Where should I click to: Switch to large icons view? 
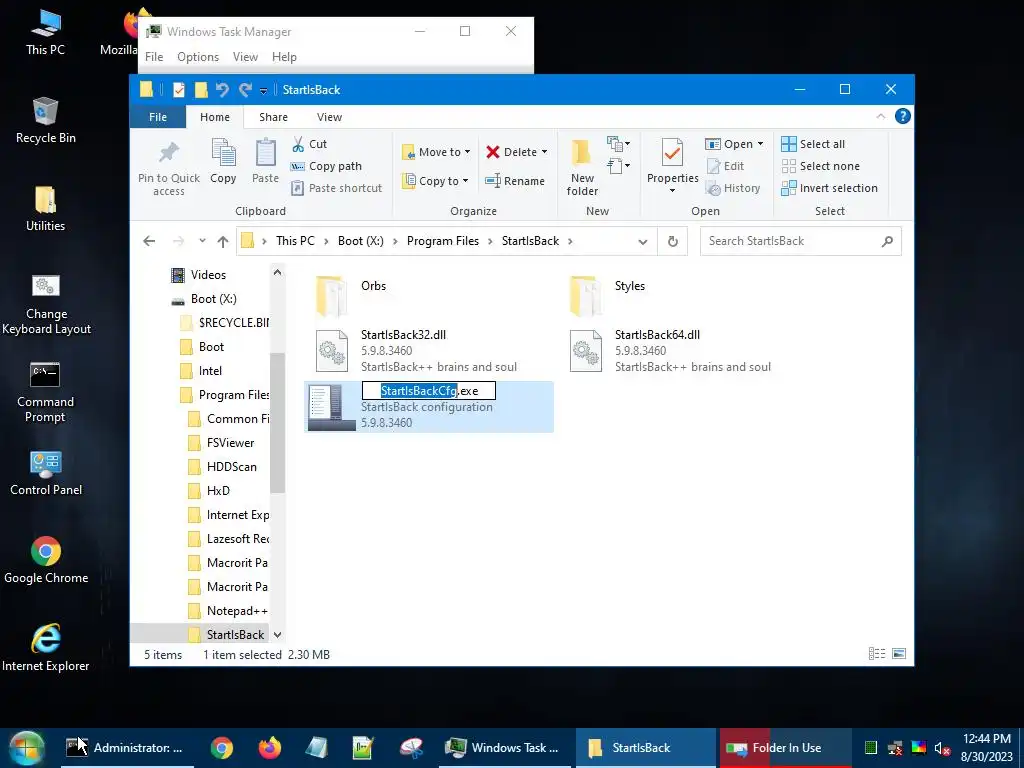pos(899,654)
